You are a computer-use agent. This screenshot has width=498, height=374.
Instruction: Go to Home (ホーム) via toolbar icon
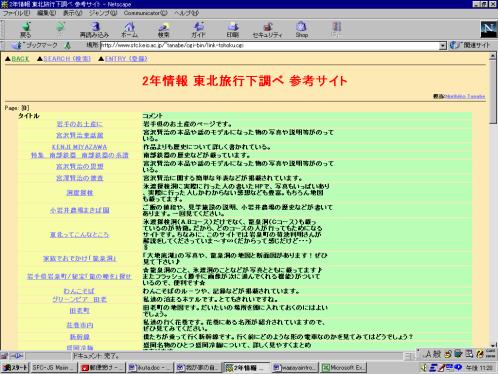(129, 29)
